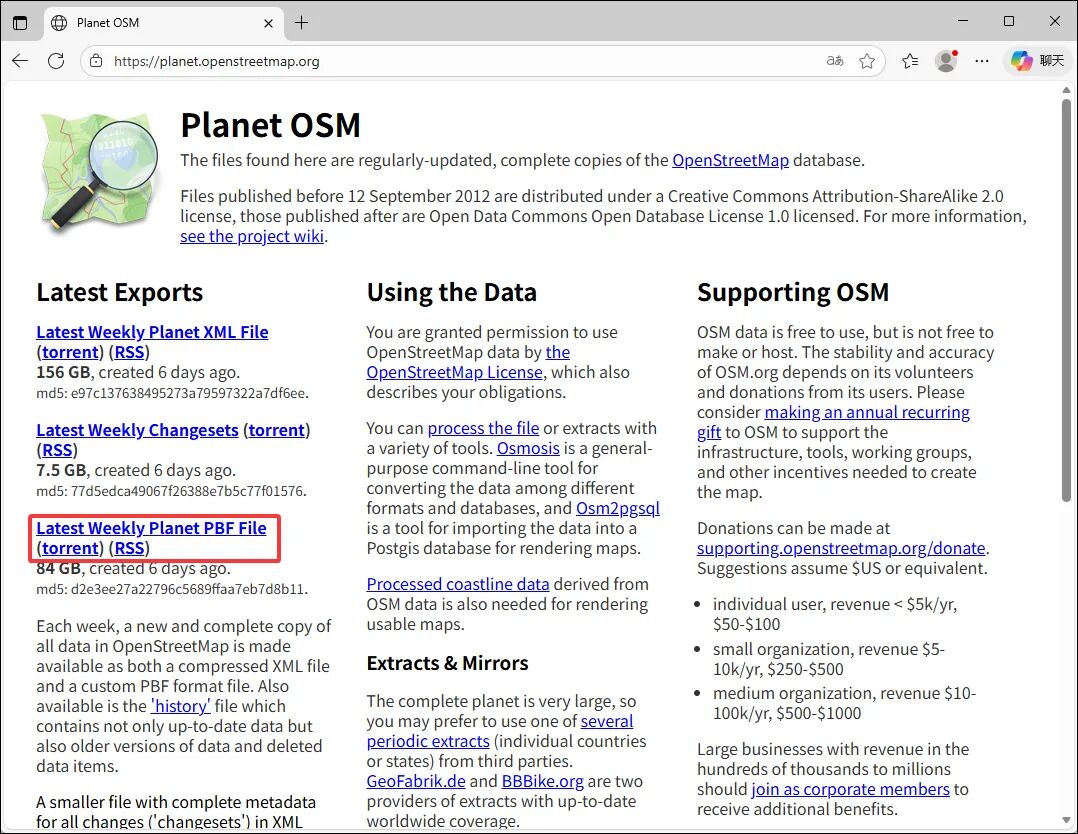
Task: Close the Planet OSM tab
Action: [268, 23]
